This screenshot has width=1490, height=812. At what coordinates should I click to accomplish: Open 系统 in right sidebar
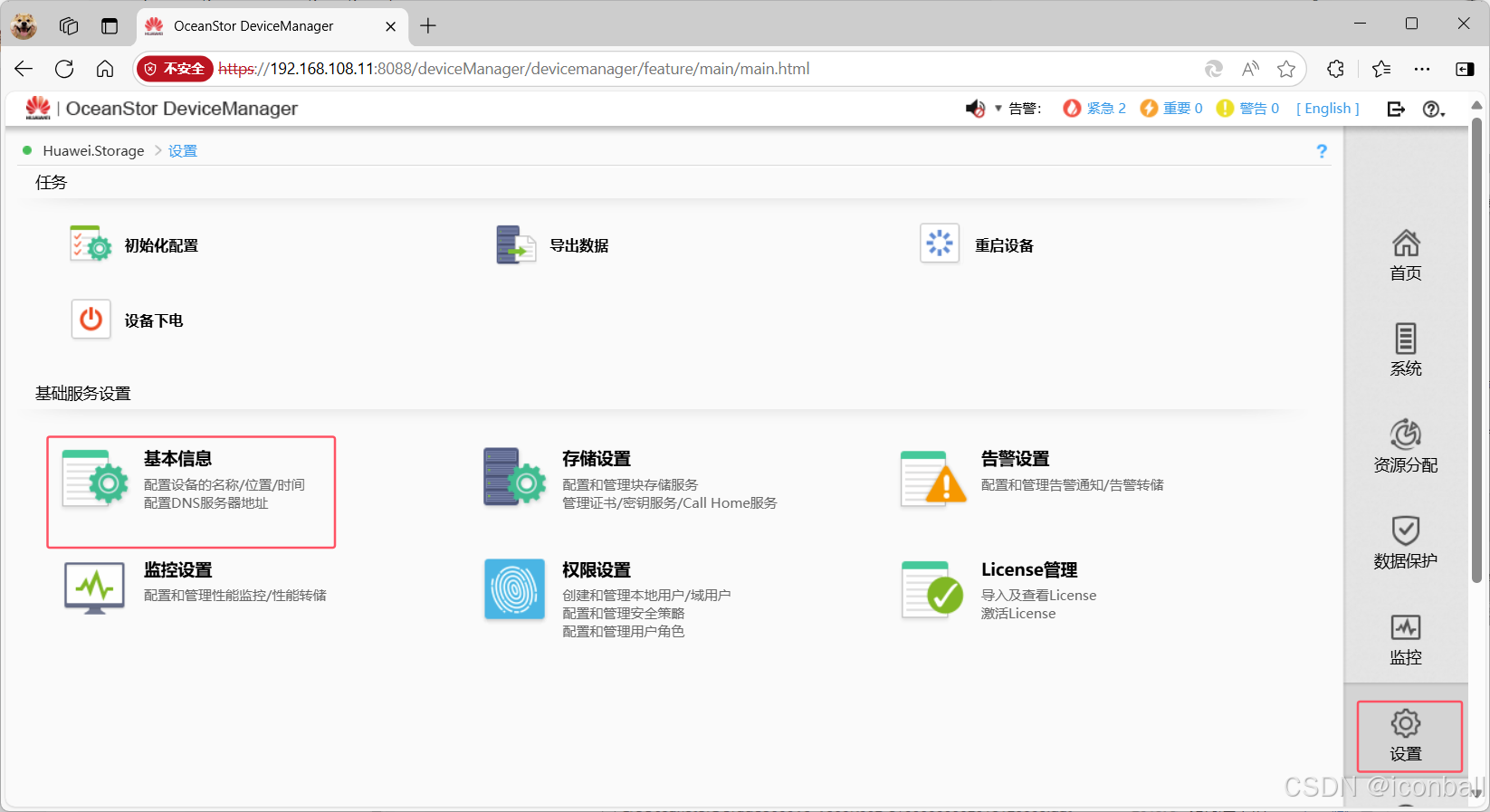coord(1406,350)
